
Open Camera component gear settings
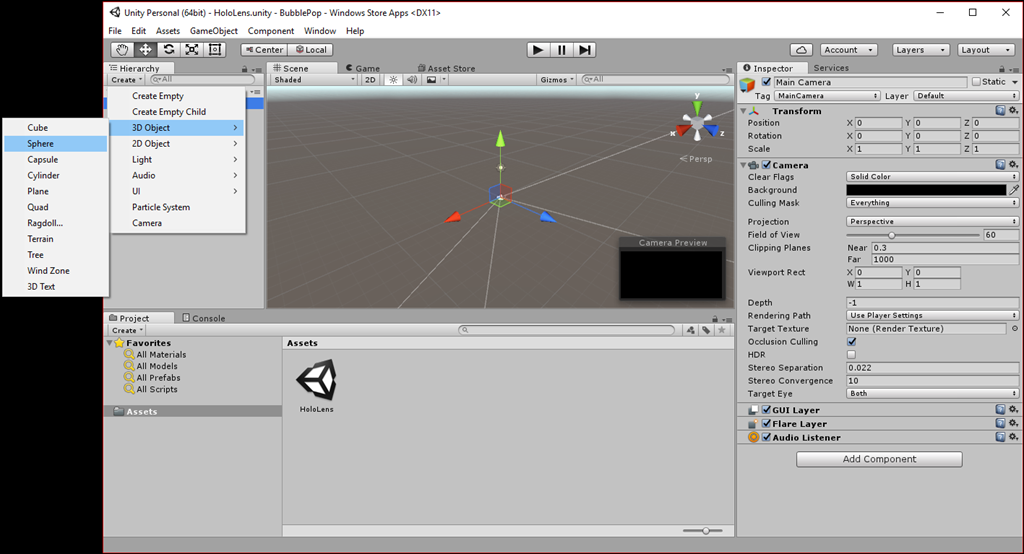[x=1013, y=165]
